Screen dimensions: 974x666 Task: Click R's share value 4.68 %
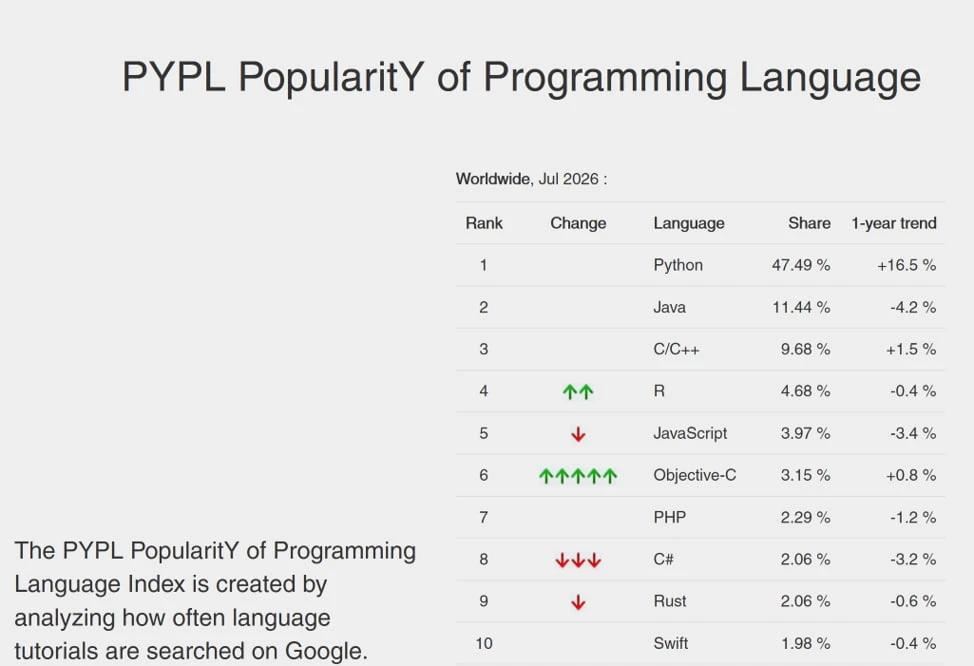click(x=805, y=391)
